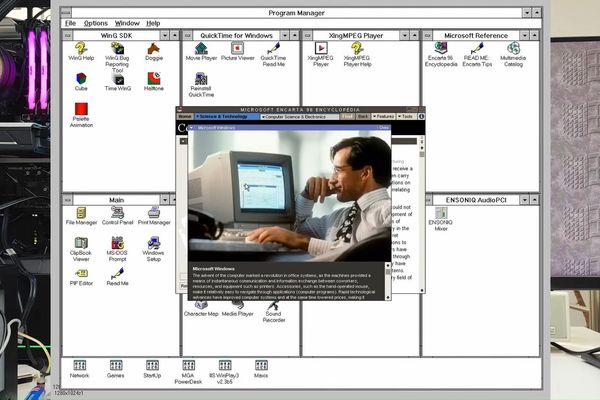600x400 pixels.
Task: Open XingMPEG Player window control menu
Action: (308, 36)
